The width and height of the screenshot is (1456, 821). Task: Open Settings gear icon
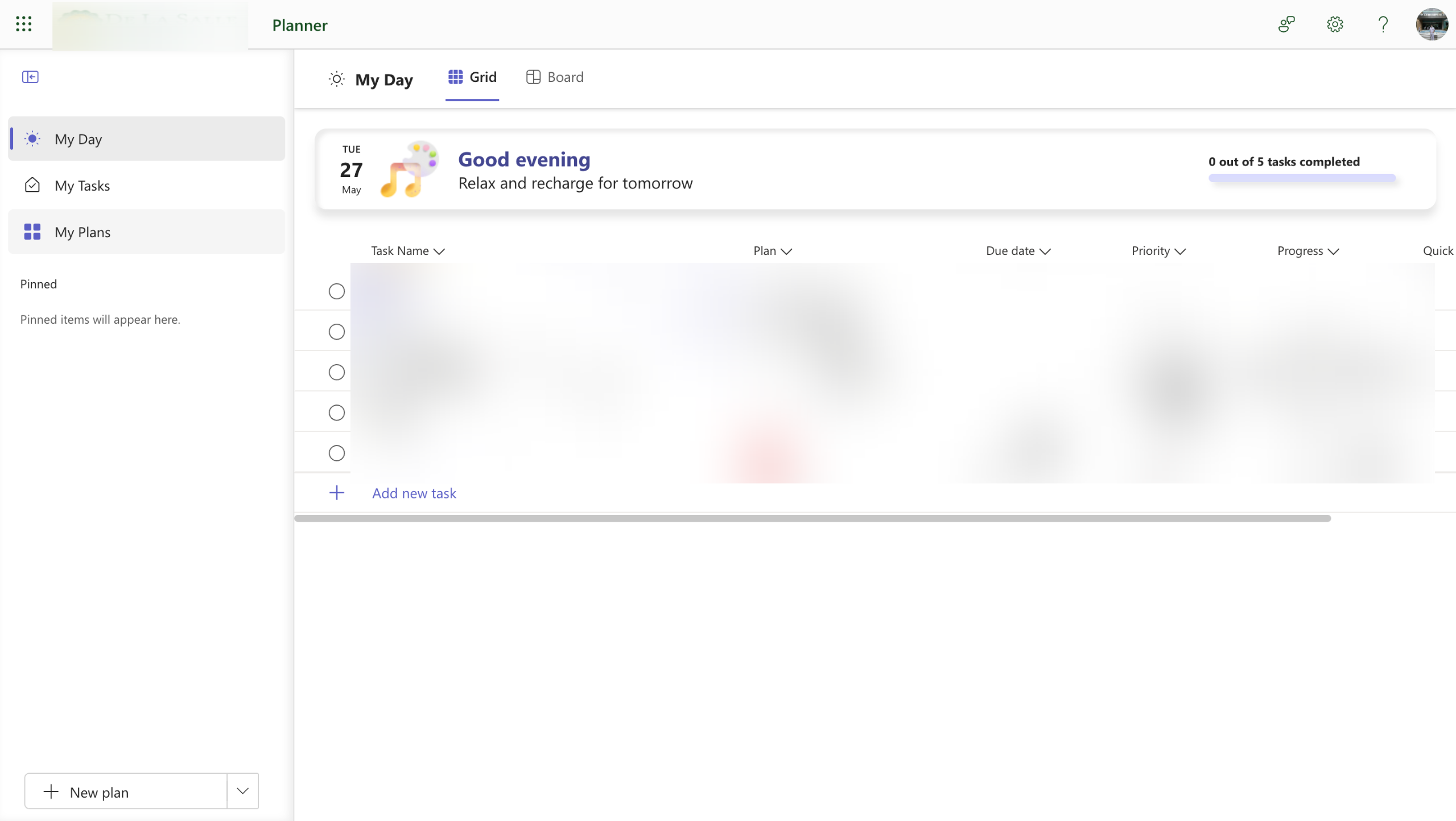coord(1335,24)
